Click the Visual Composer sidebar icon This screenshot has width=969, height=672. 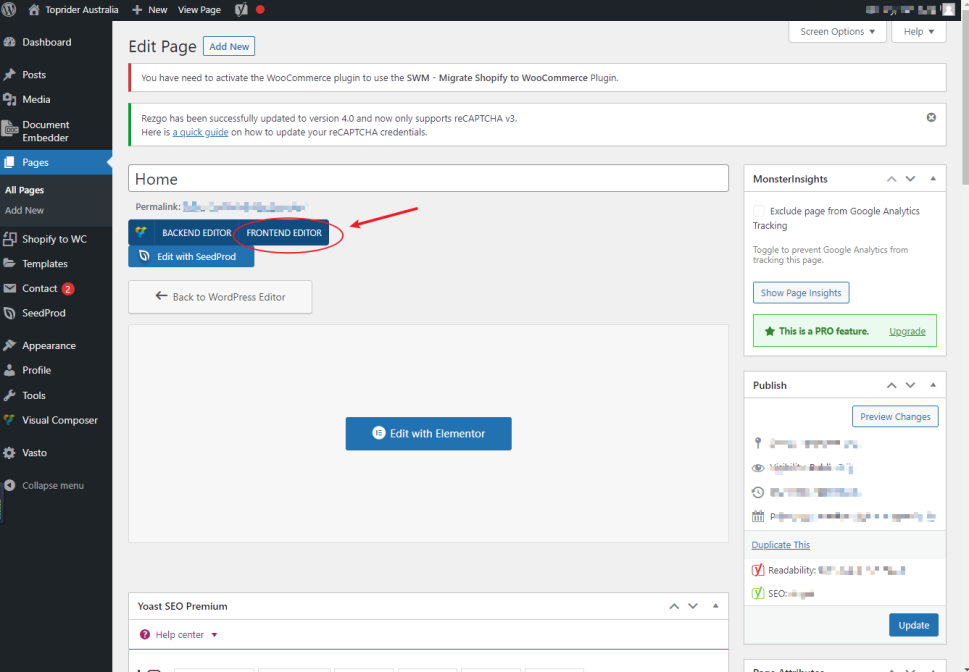tap(9, 420)
